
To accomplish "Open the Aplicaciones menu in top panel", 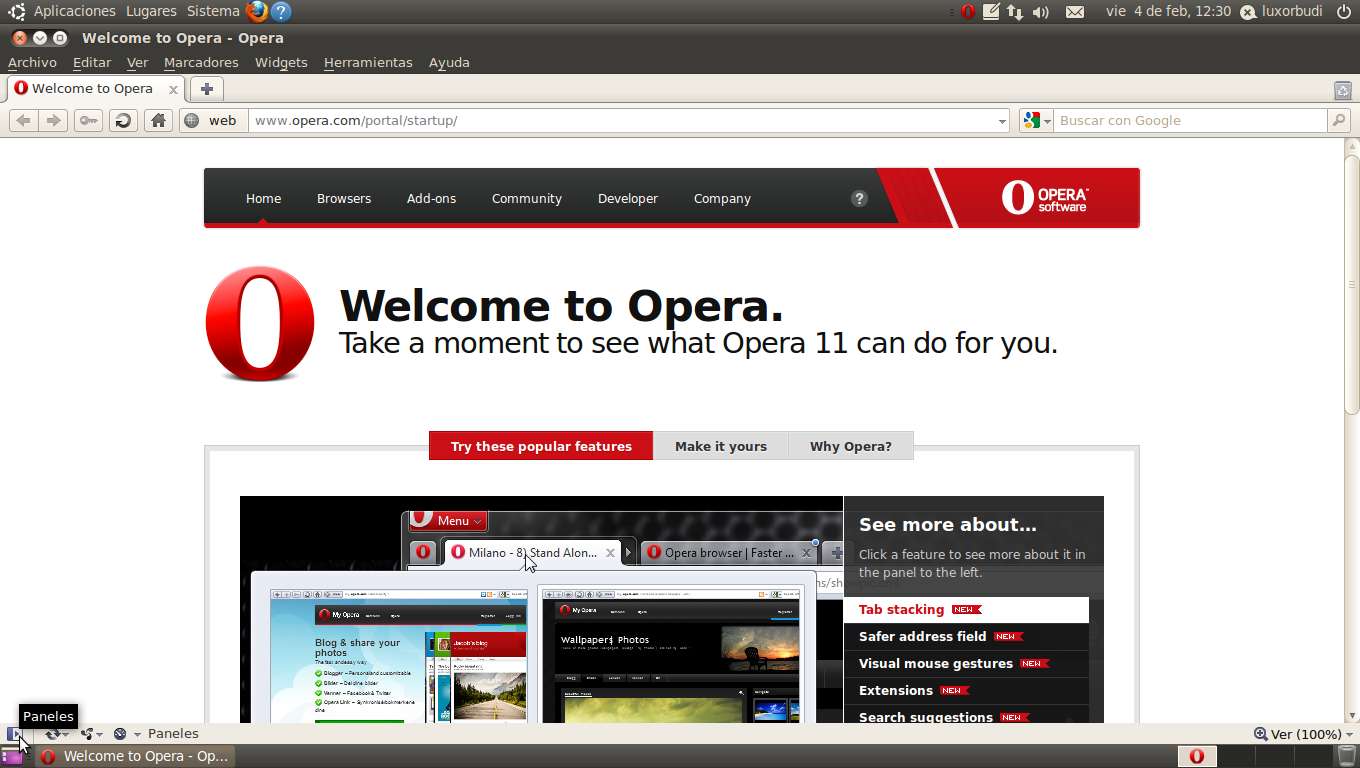I will [75, 12].
